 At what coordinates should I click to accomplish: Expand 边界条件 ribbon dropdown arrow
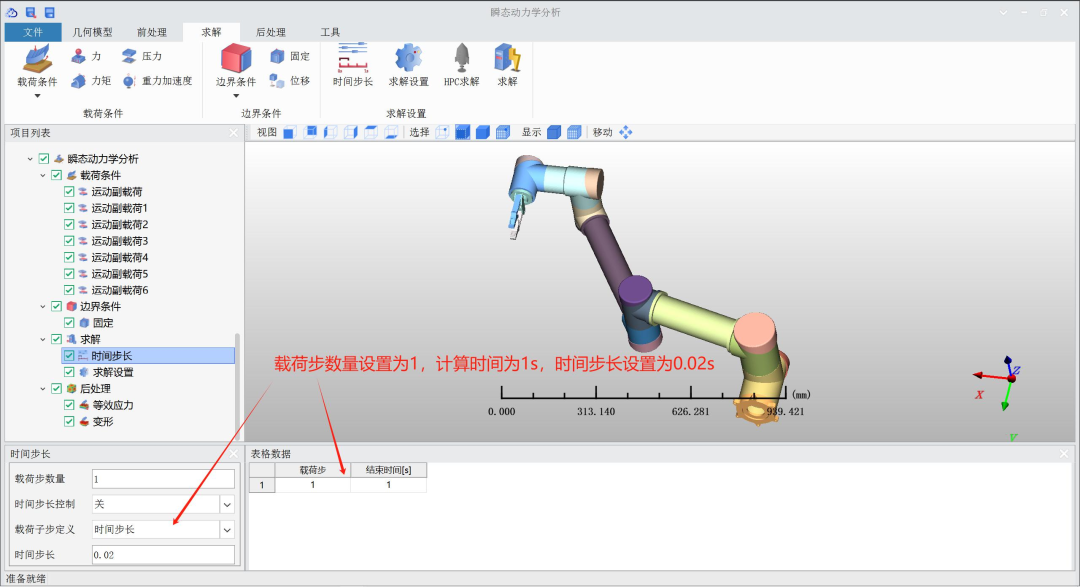pyautogui.click(x=236, y=96)
